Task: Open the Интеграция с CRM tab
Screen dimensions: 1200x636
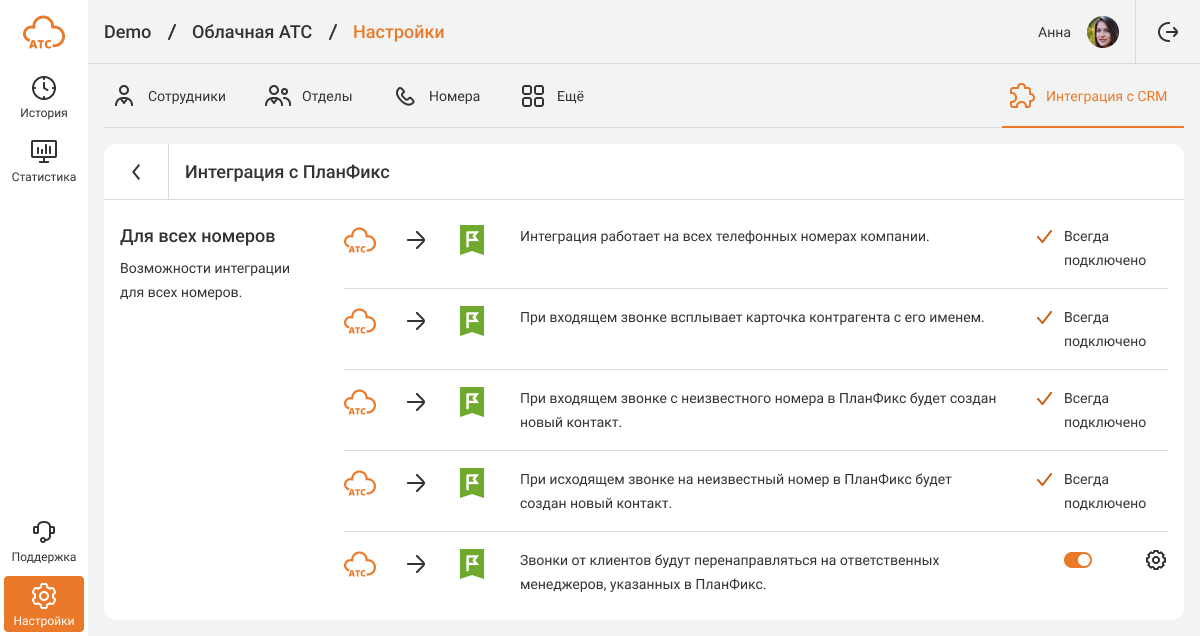Action: (1089, 97)
